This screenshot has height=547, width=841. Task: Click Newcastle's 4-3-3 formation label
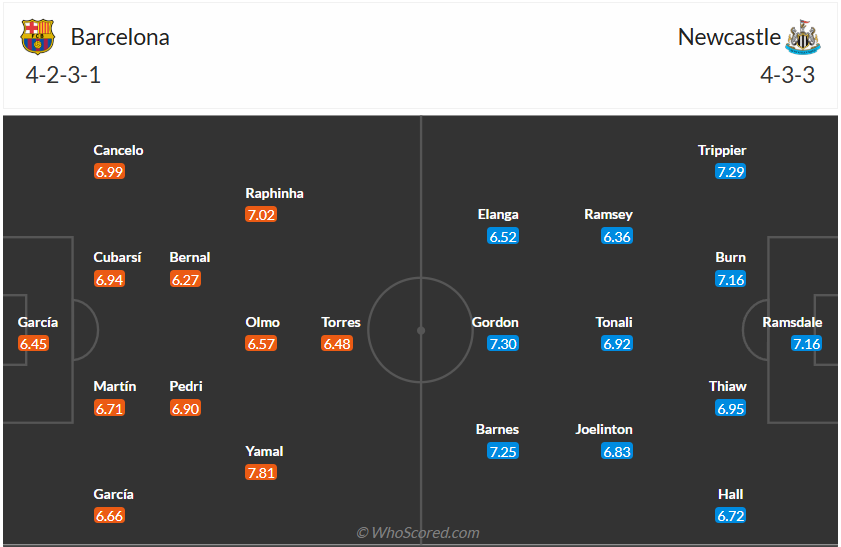(x=787, y=75)
